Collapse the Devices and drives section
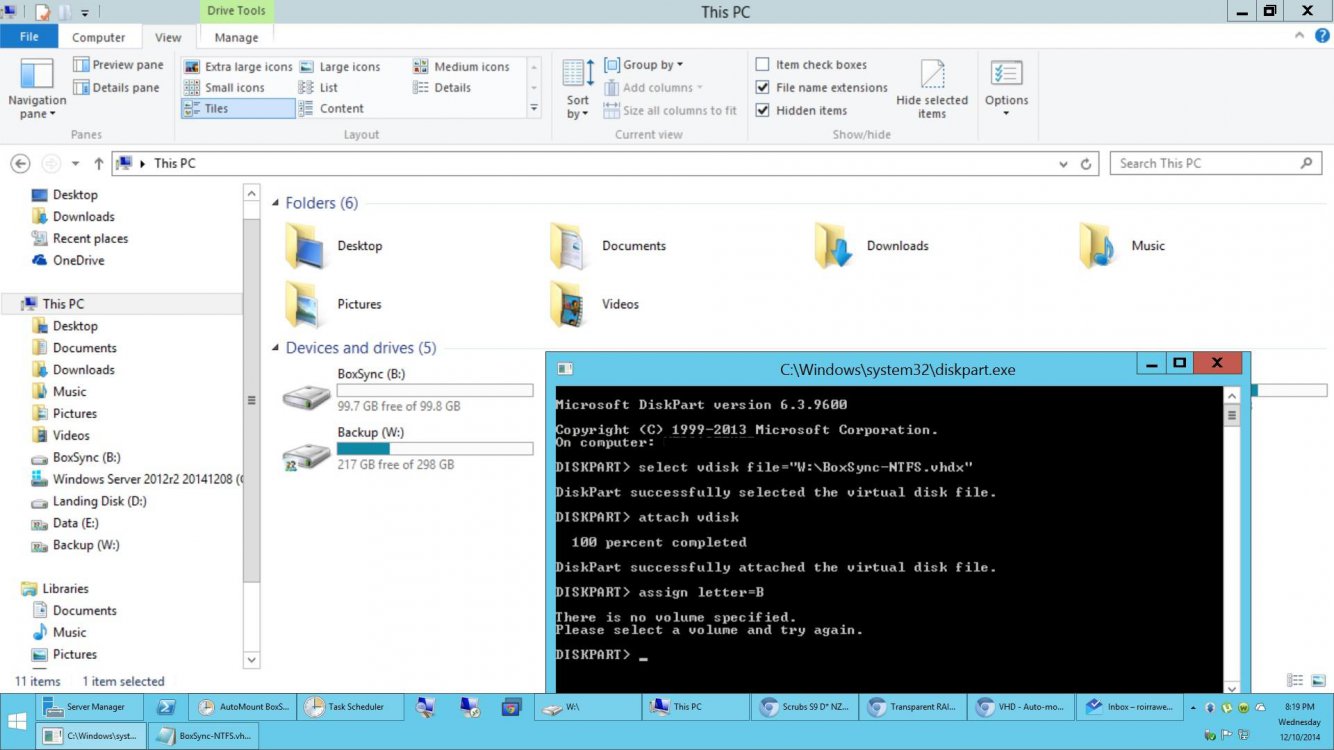Screen dimensions: 1334x750 274,347
